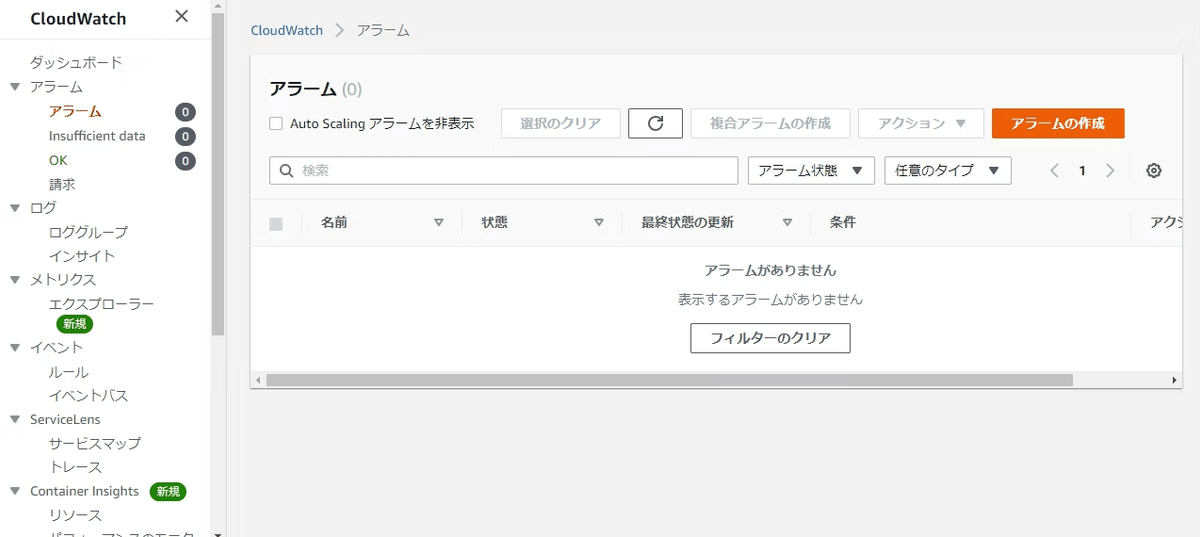
Task: Open ロググループ in the sidebar
Action: click(x=88, y=232)
